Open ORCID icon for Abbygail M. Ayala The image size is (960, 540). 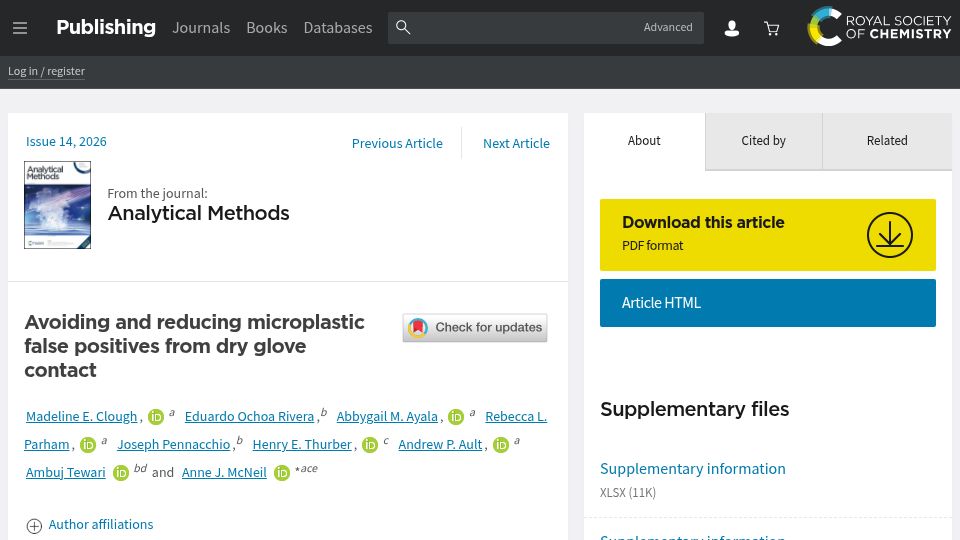456,417
